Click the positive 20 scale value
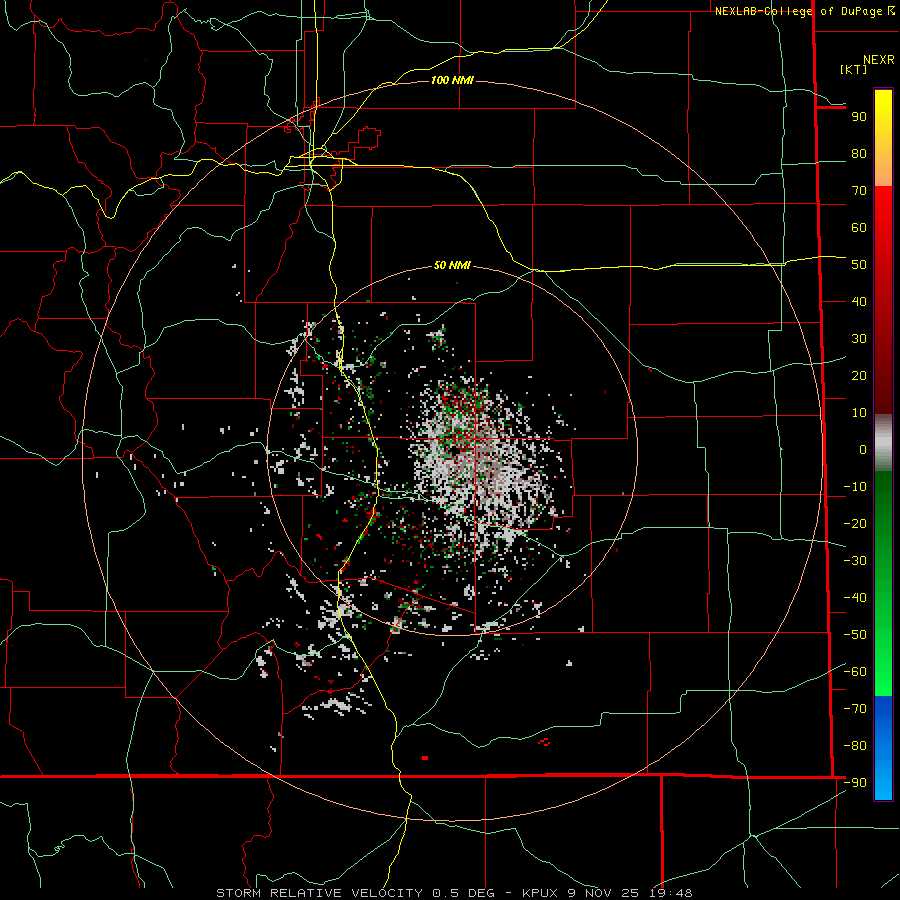This screenshot has width=900, height=900. pyautogui.click(x=859, y=376)
